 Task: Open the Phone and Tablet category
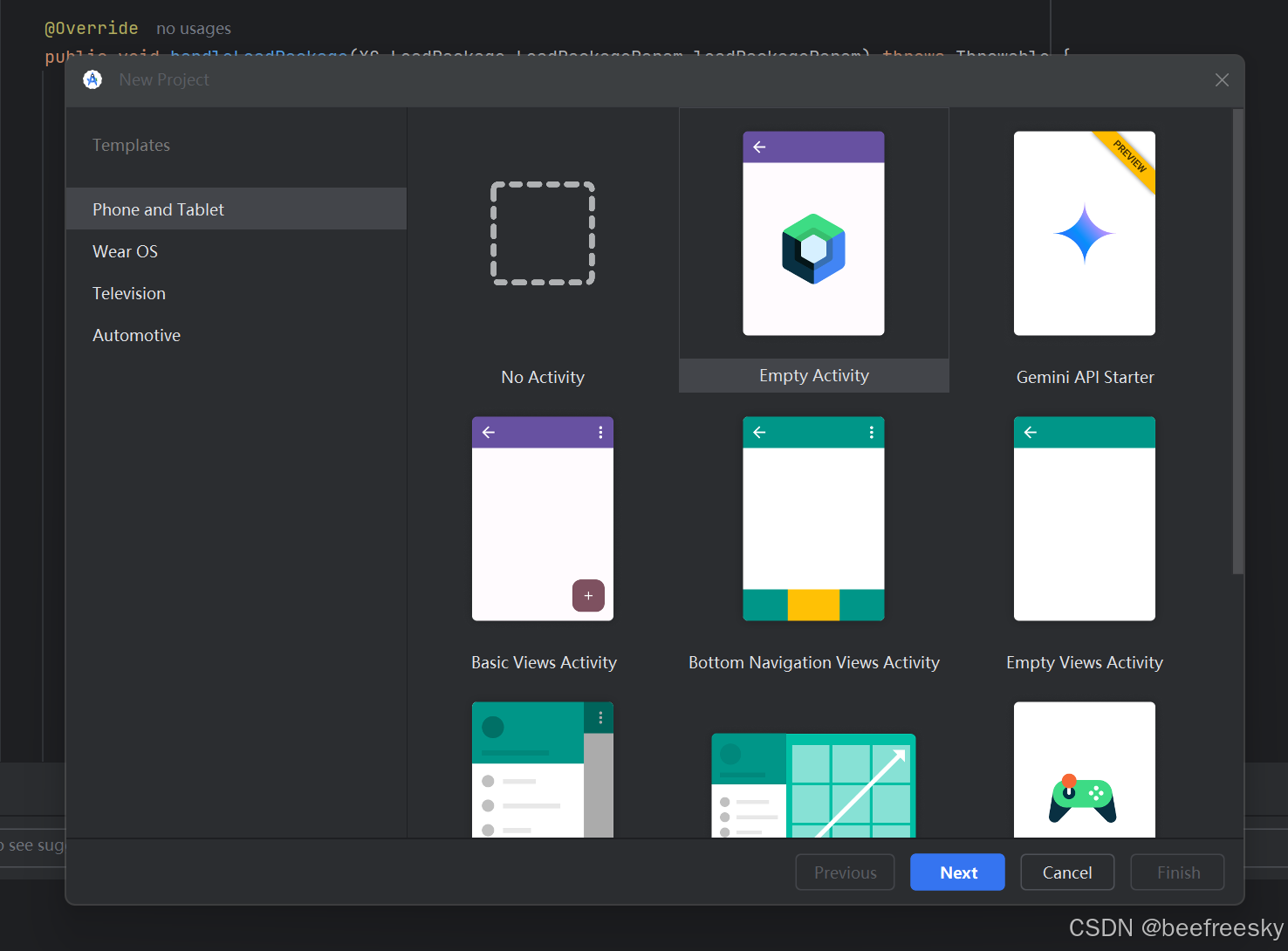(x=236, y=209)
